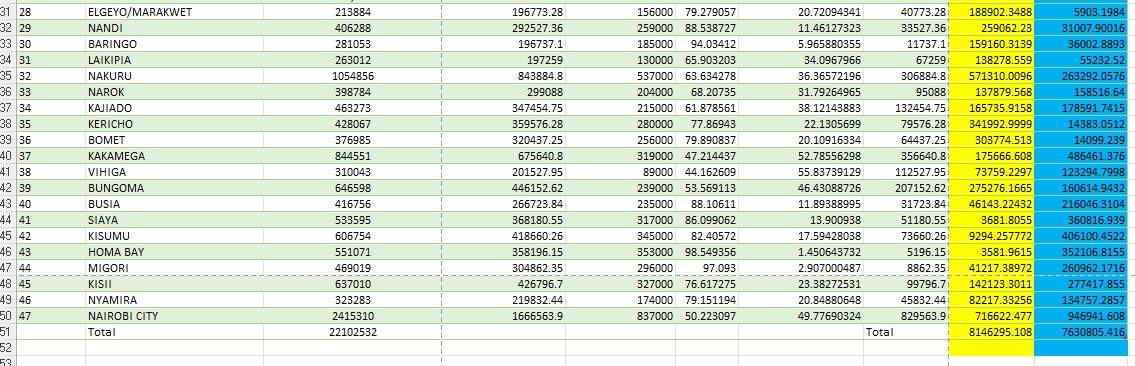Screen dimensions: 1135x366
Task: Click Elgeyo/Marakwet population value 213884
Action: 352,12
